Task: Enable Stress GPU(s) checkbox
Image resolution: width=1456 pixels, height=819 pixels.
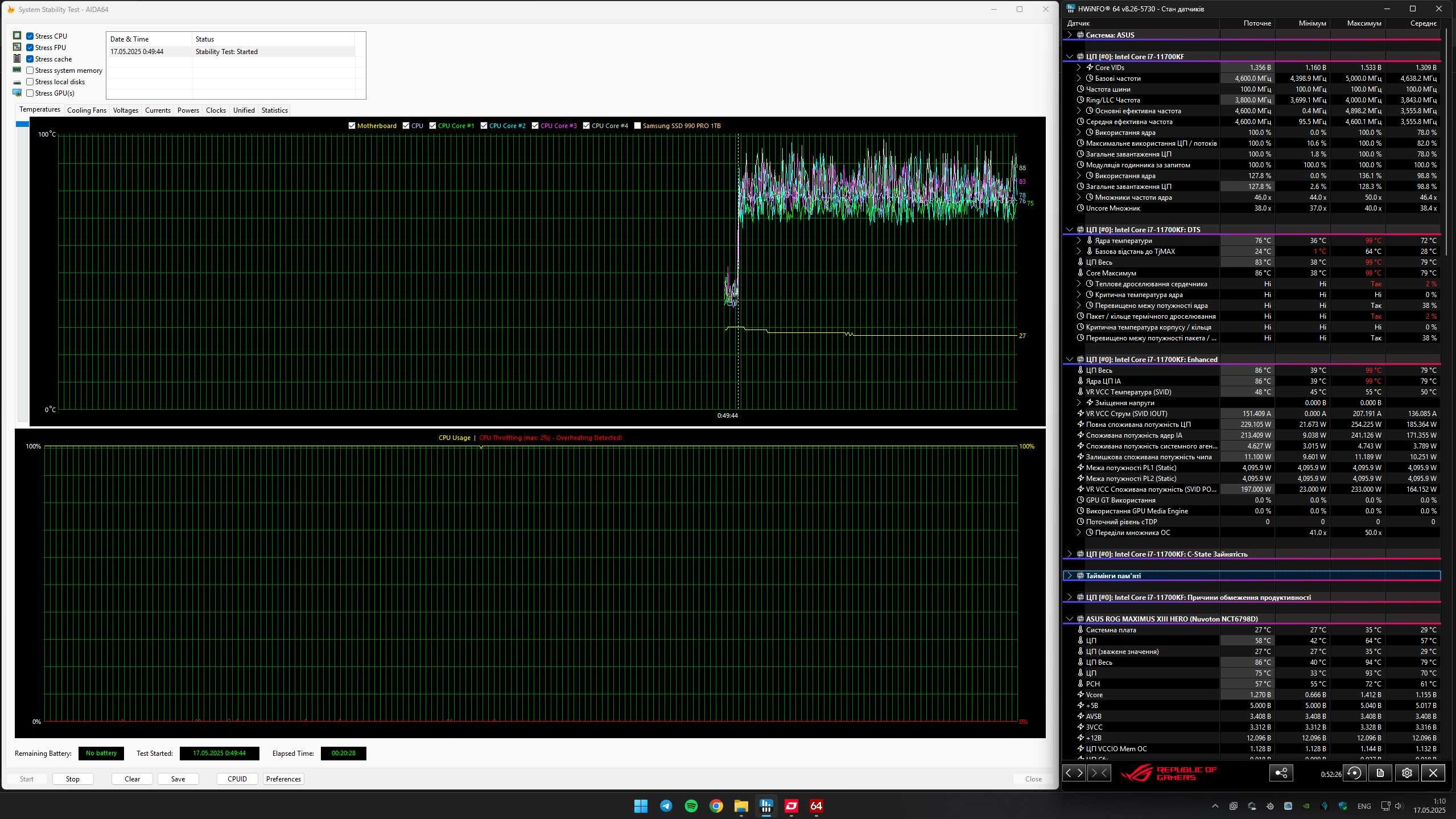Action: pyautogui.click(x=30, y=93)
